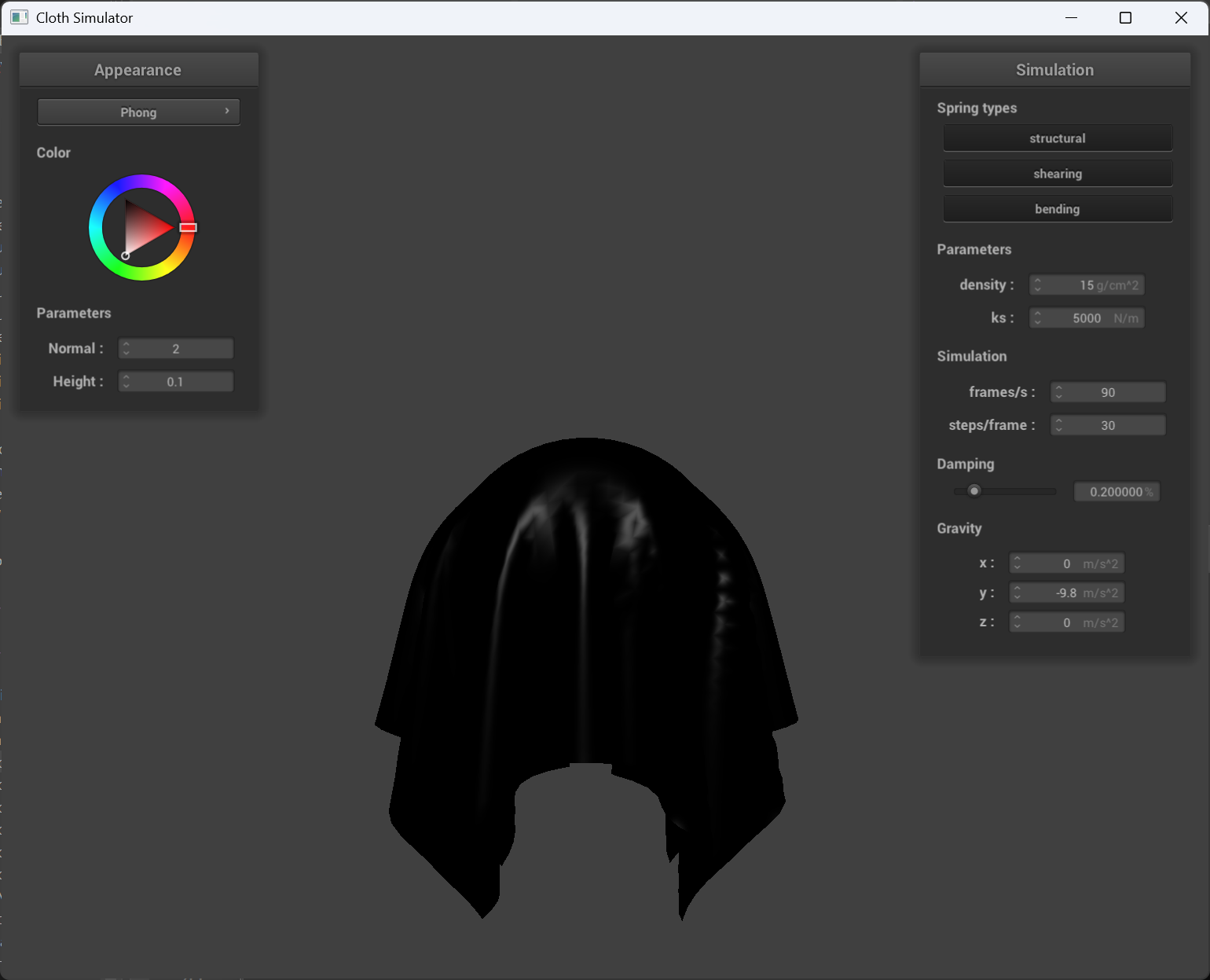1210x980 pixels.
Task: Minimize the Cloth Simulator window
Action: click(1071, 17)
